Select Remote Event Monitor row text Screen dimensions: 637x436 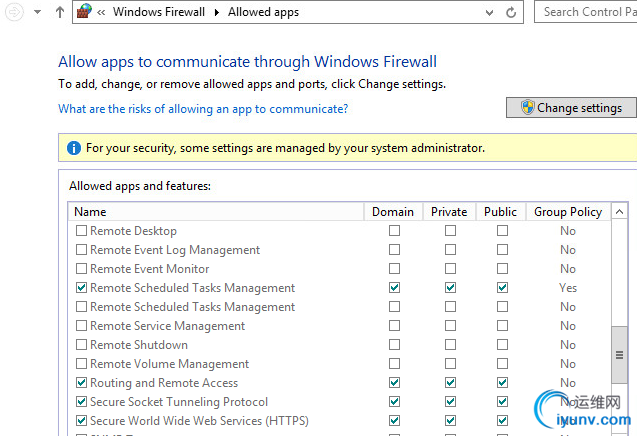click(x=150, y=269)
